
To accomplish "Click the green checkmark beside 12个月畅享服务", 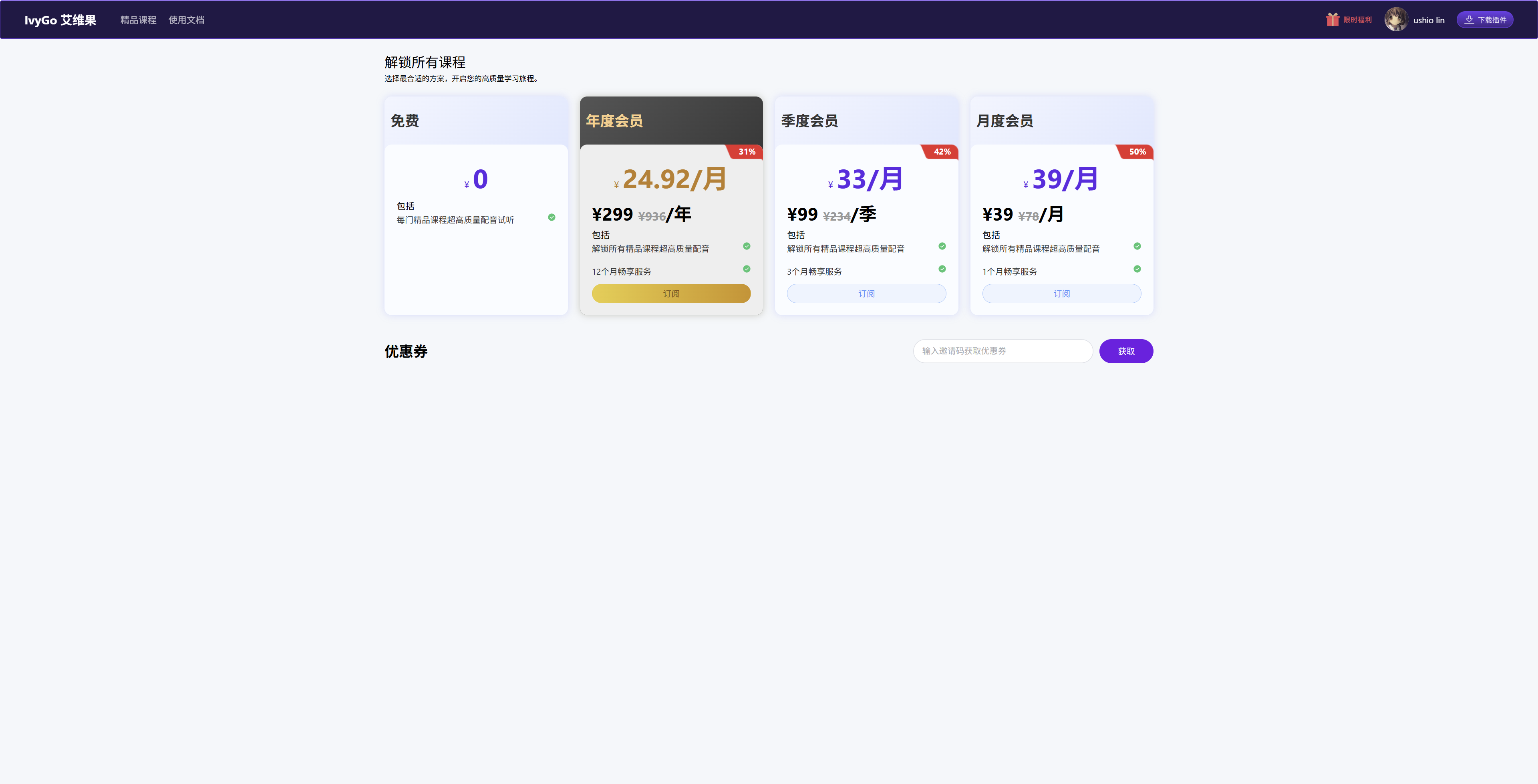I will [746, 269].
